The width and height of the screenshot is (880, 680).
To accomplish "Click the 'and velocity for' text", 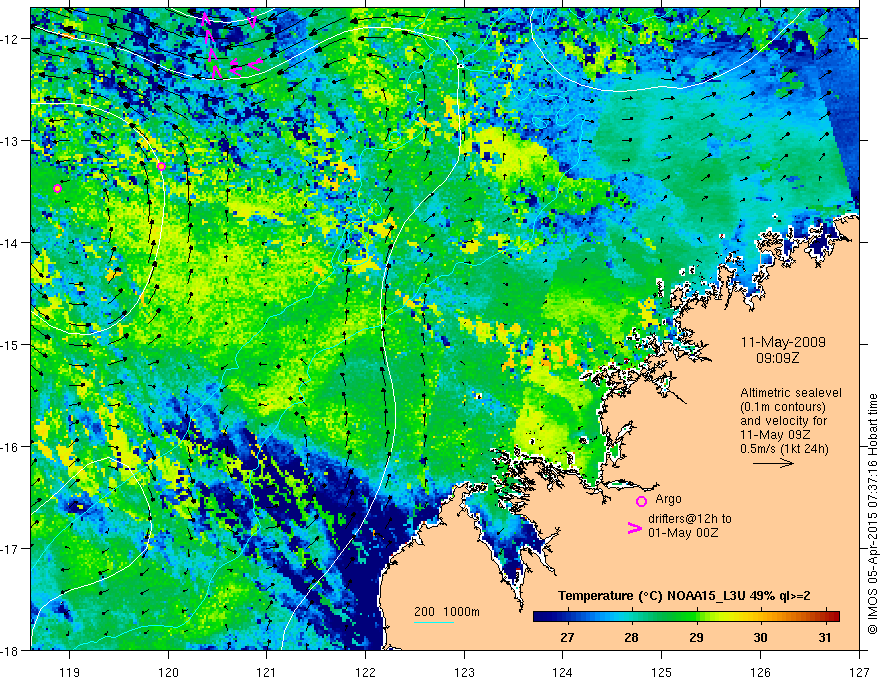I will pyautogui.click(x=783, y=421).
